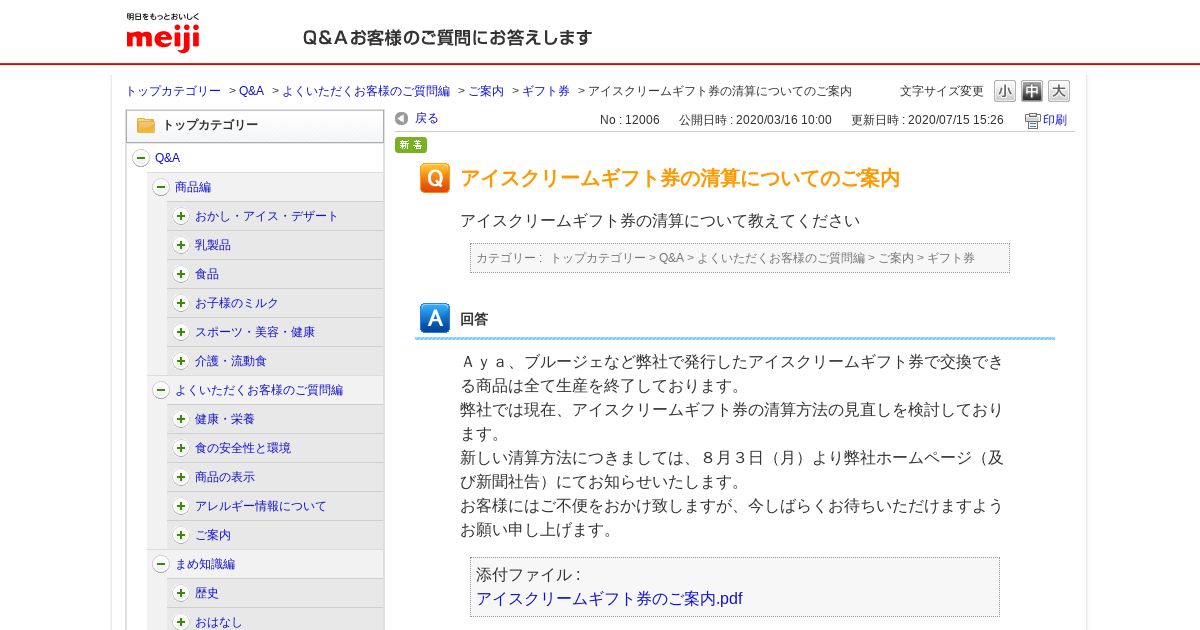Click the back arrow icon beside 戻る
The image size is (1200, 630).
click(x=402, y=119)
